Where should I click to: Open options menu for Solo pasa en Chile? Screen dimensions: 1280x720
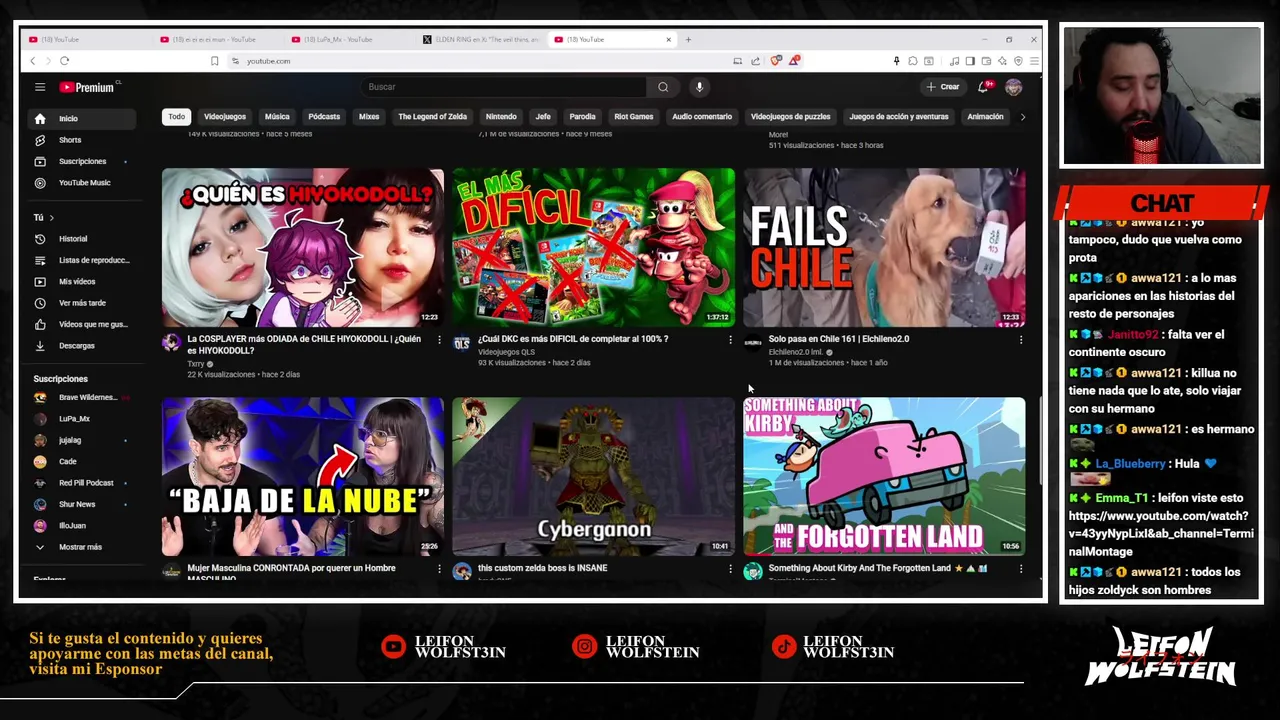pyautogui.click(x=1020, y=340)
